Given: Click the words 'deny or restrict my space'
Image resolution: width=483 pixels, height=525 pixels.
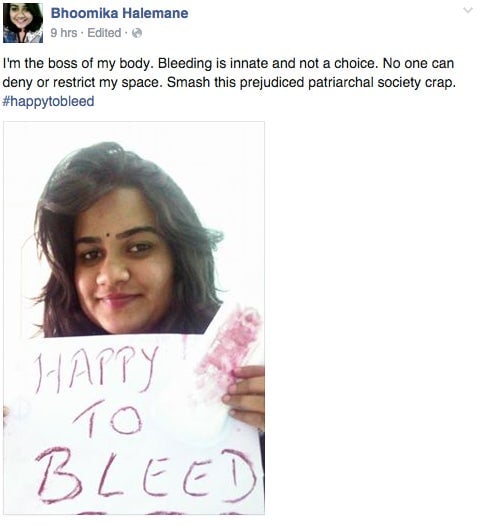Looking at the screenshot, I should [81, 82].
